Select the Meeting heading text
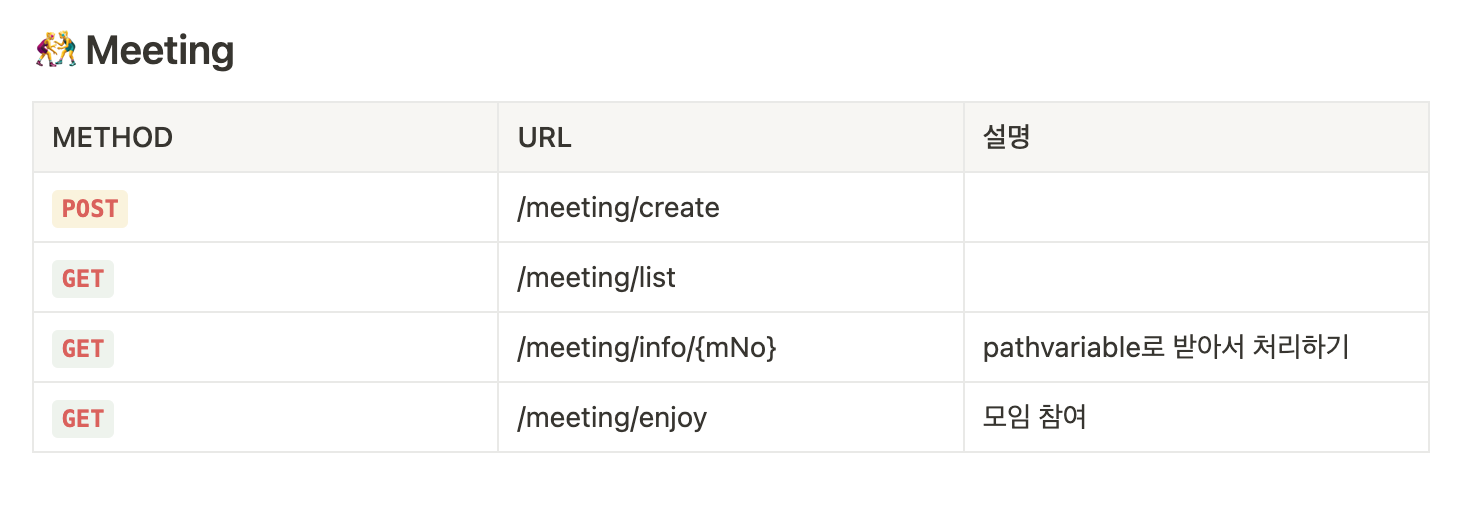The height and width of the screenshot is (518, 1464). point(160,50)
